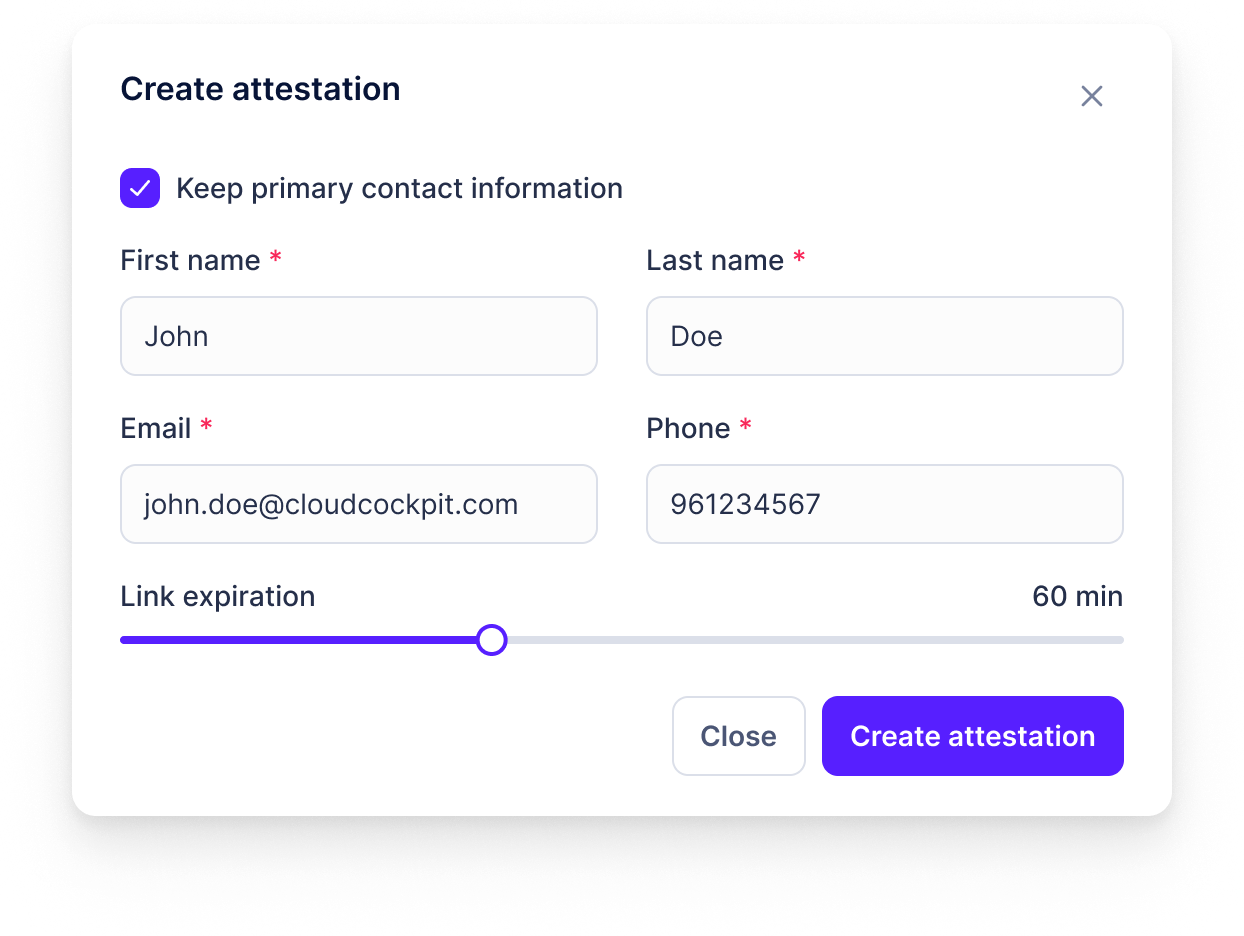The width and height of the screenshot is (1244, 936).
Task: Click the First name field containing John
Action: [x=358, y=336]
